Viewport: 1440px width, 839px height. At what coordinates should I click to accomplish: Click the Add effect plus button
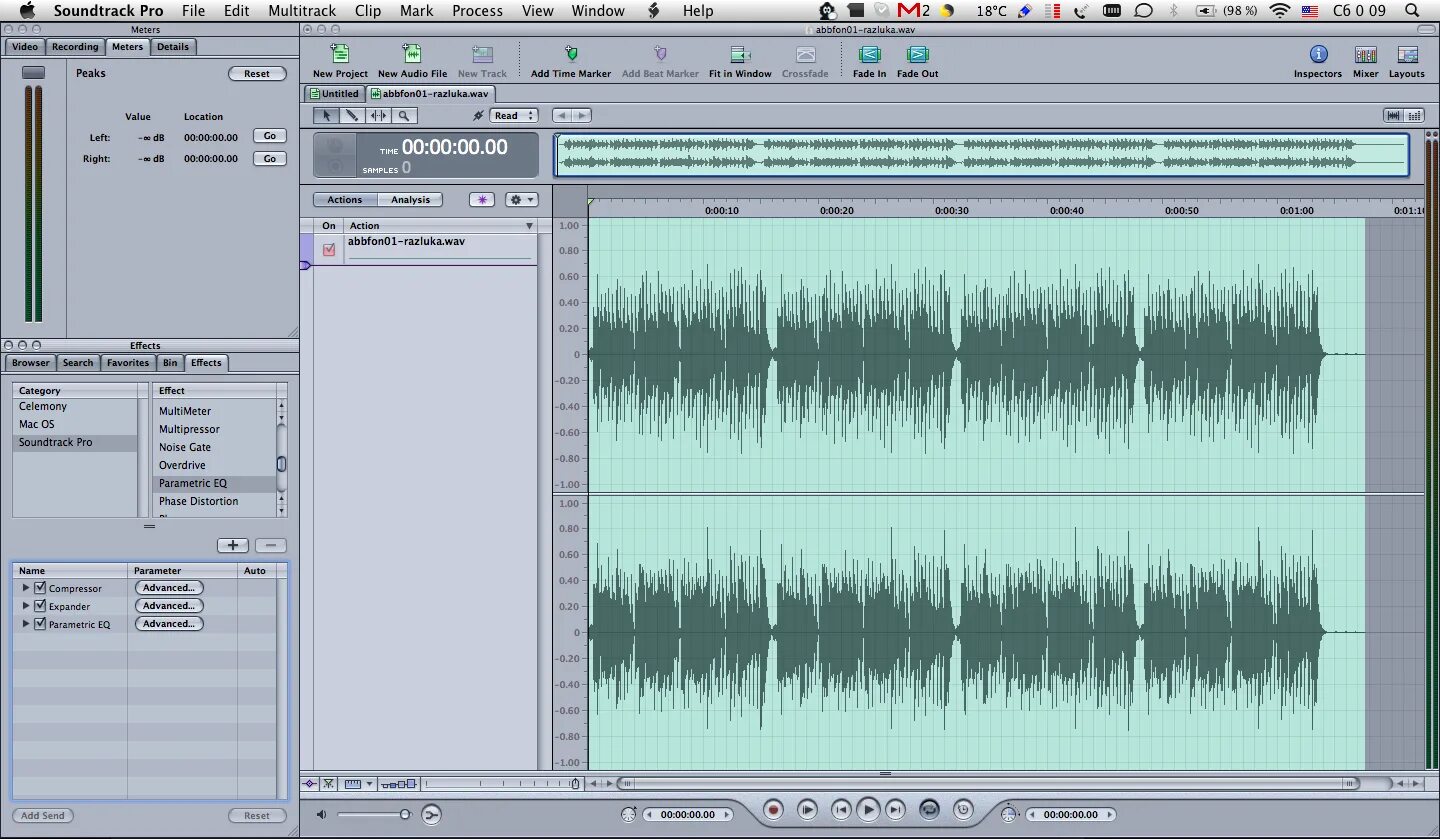(x=233, y=545)
